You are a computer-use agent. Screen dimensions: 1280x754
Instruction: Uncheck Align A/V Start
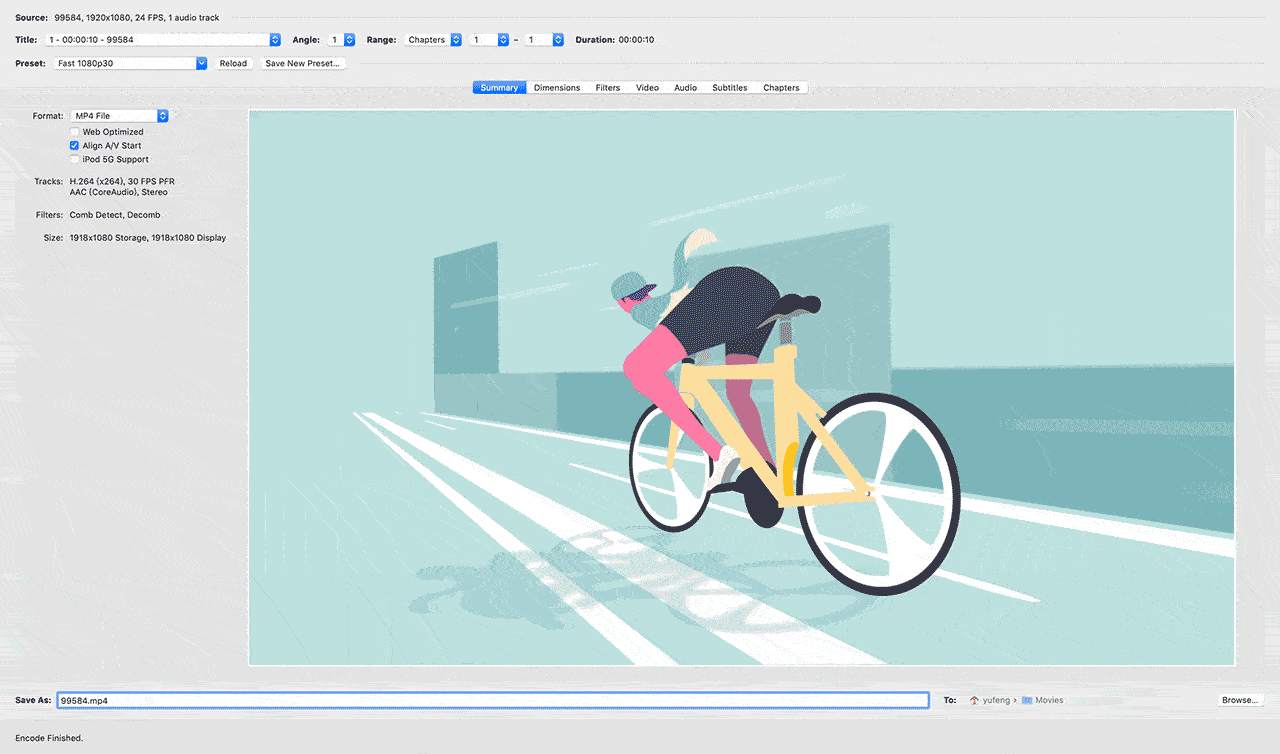pos(75,146)
